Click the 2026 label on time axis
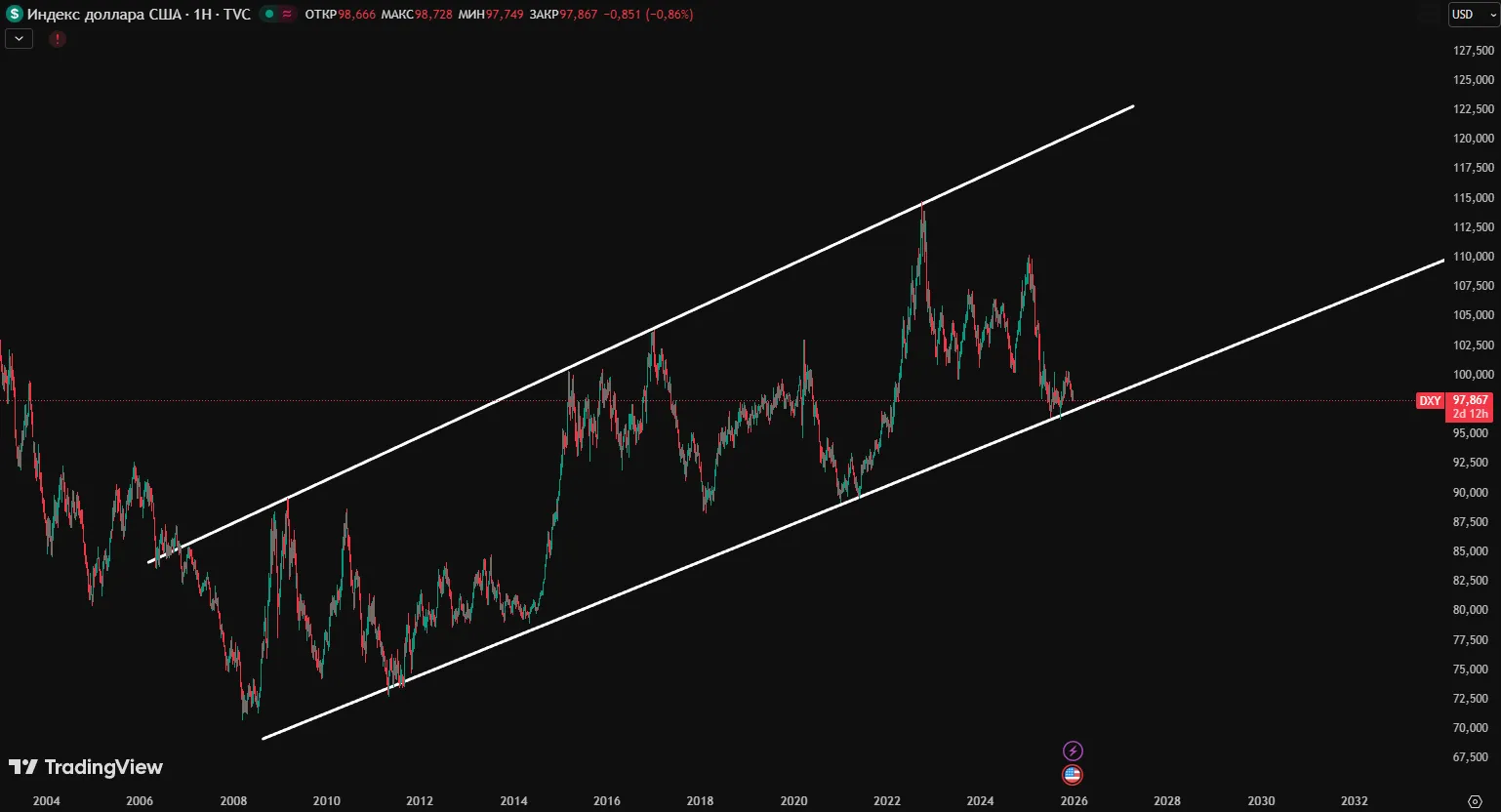This screenshot has height=812, width=1501. tap(1074, 801)
